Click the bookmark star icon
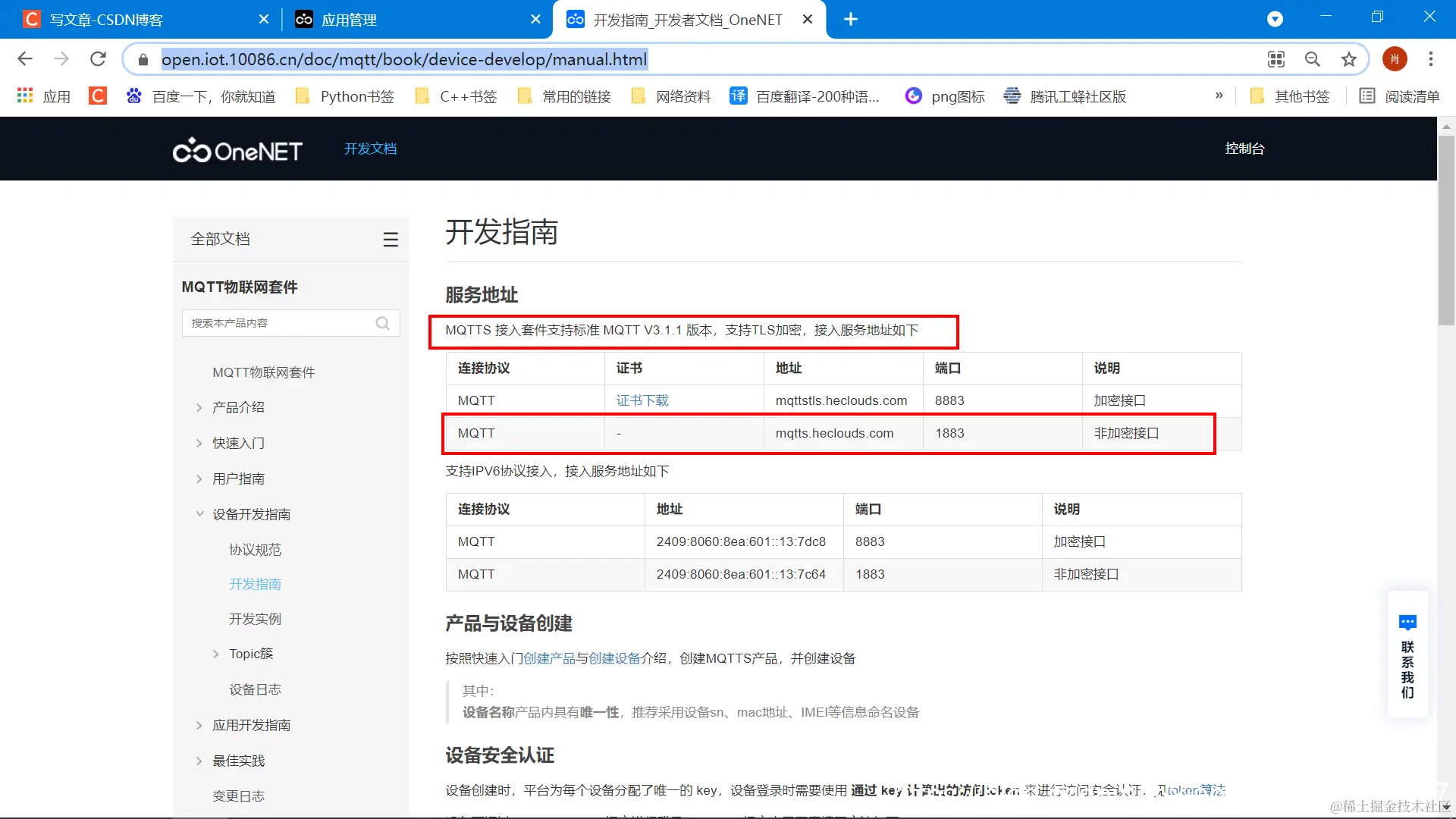Image resolution: width=1456 pixels, height=819 pixels. point(1349,59)
